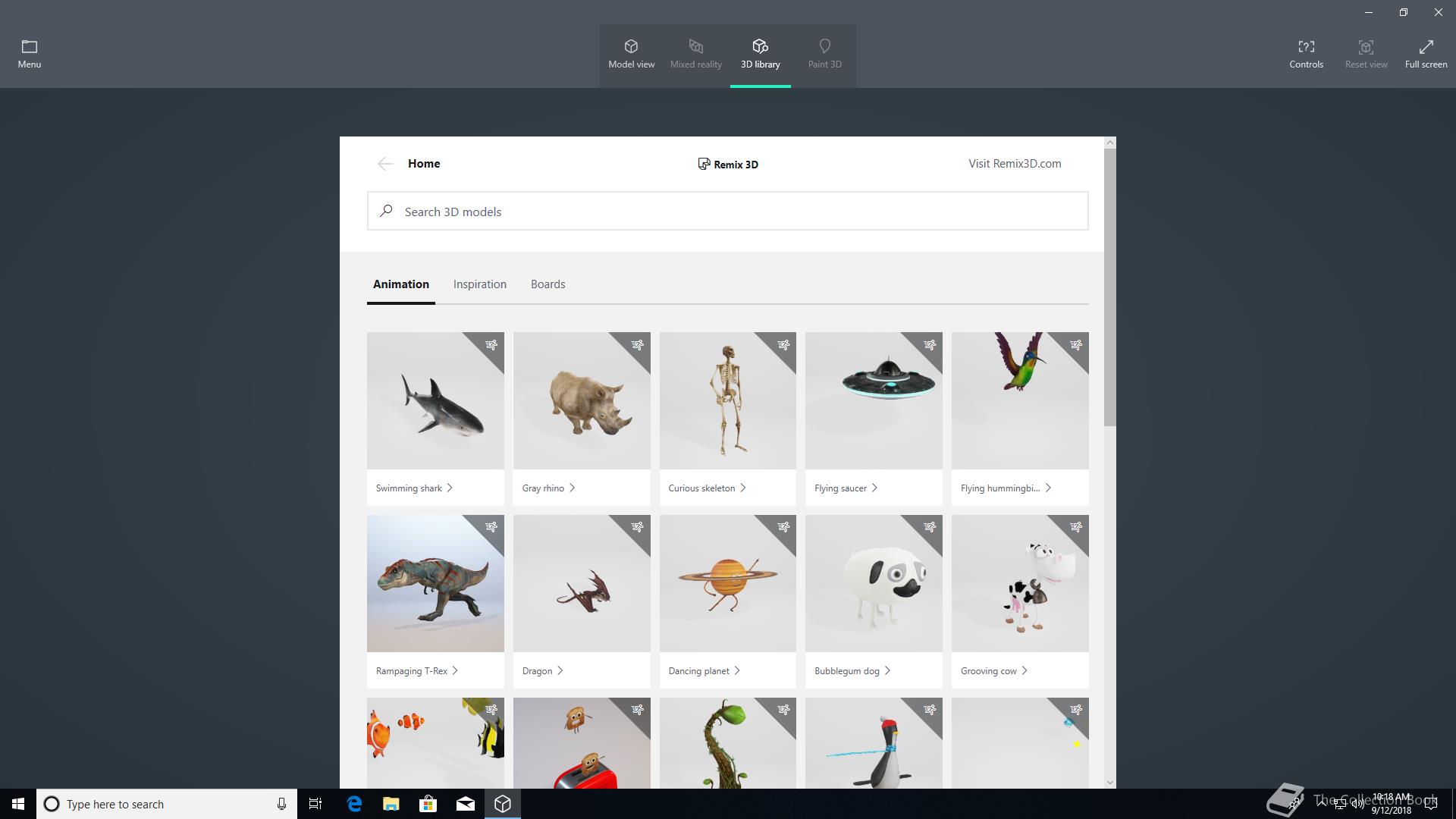
Task: Open the Flying hummingbird thumbnail
Action: [x=1020, y=400]
